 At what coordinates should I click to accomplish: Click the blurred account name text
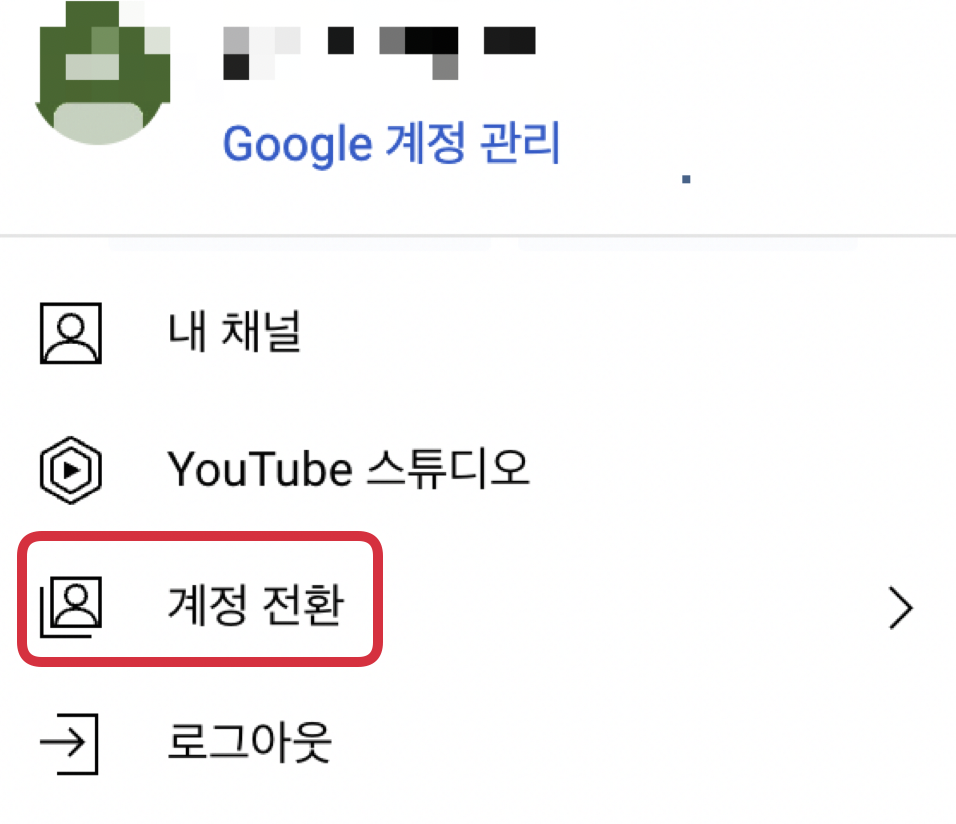click(379, 53)
